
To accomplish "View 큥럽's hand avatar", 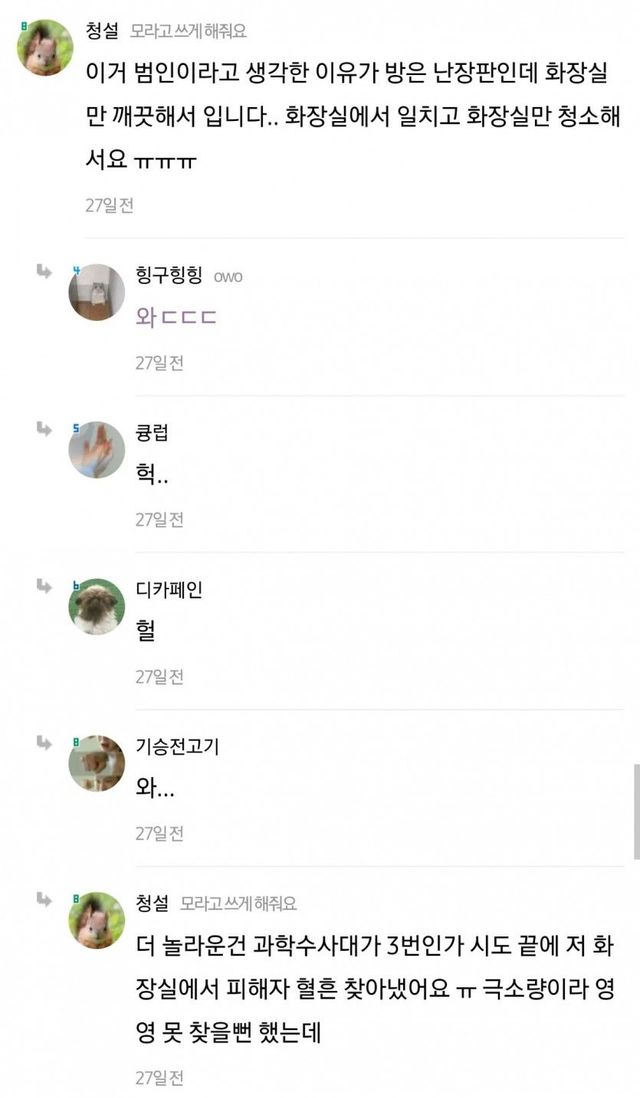I will [x=97, y=449].
